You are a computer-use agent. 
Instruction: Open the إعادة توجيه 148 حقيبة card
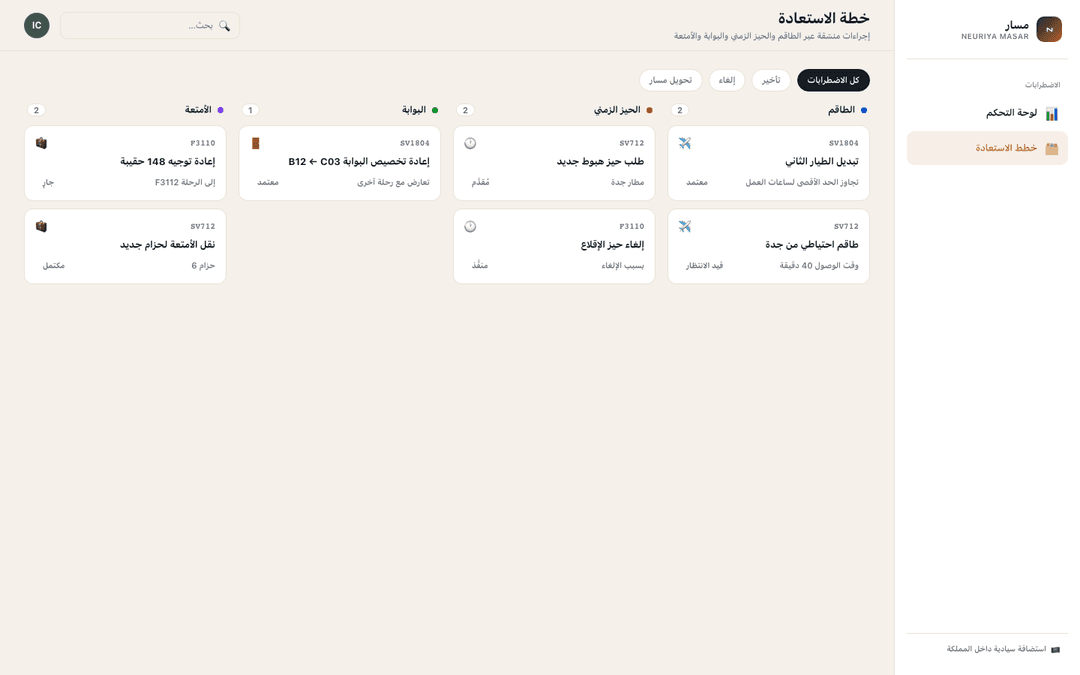pyautogui.click(x=125, y=163)
